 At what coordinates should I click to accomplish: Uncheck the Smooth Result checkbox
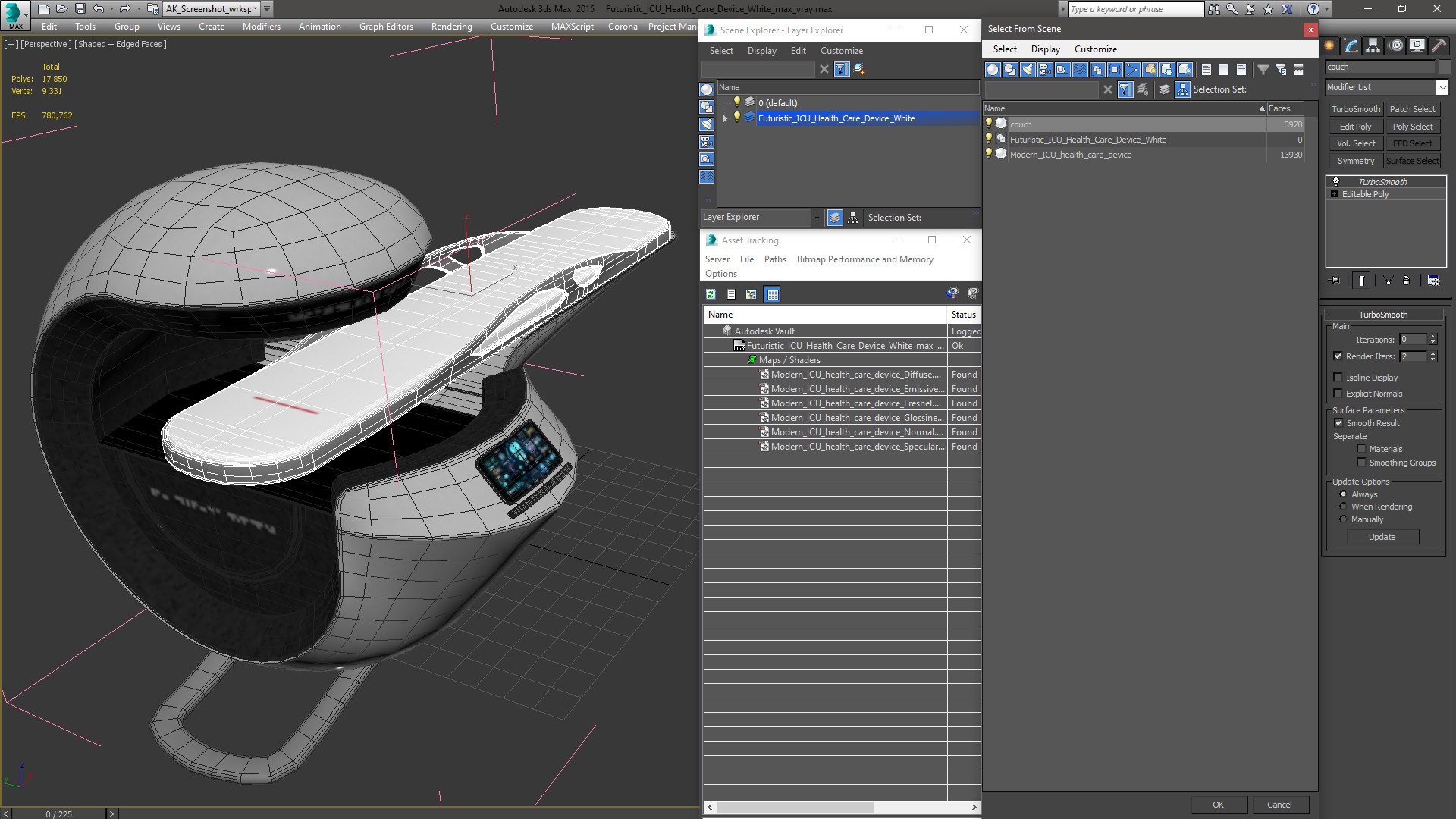1338,423
